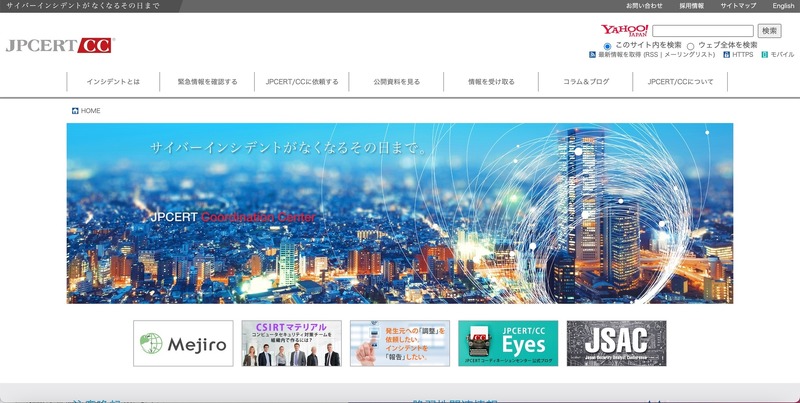Viewport: 800px width, 403px height.
Task: Open the 'JPCERT/CCについて' menu item
Action: tap(680, 82)
